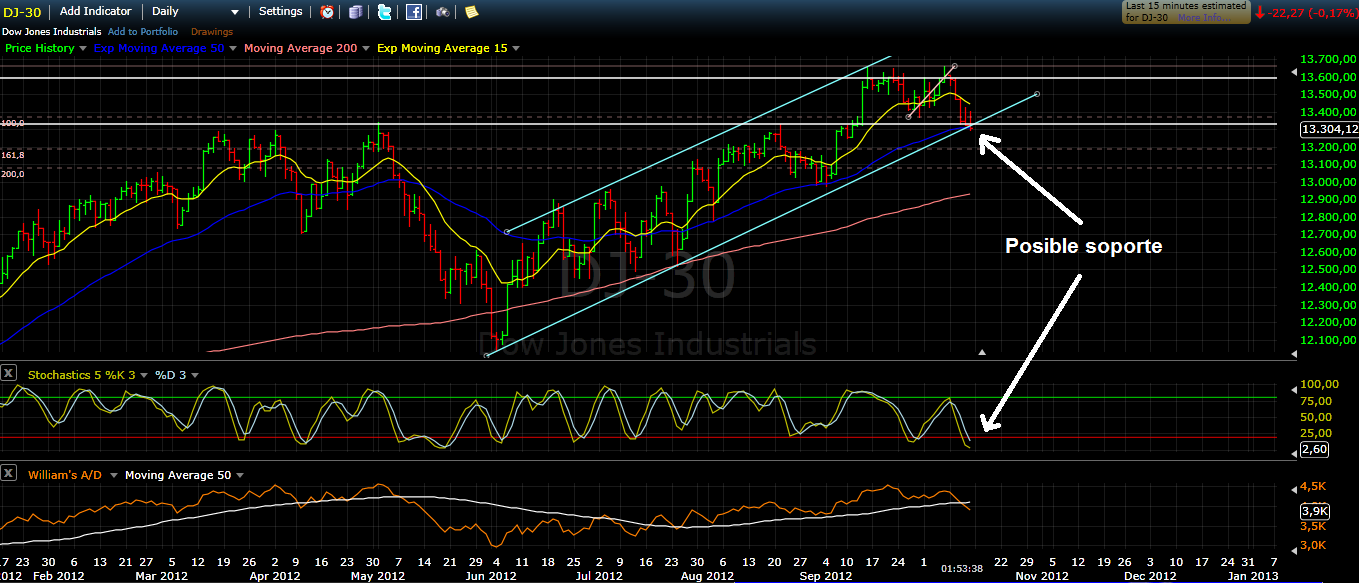Open the Settings menu
1359x583 pixels.
point(280,12)
